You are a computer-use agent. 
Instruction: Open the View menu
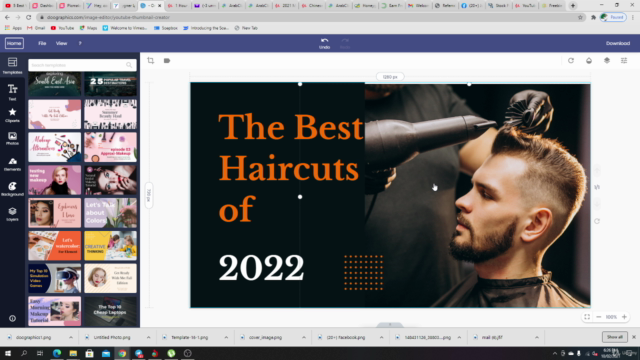point(61,43)
